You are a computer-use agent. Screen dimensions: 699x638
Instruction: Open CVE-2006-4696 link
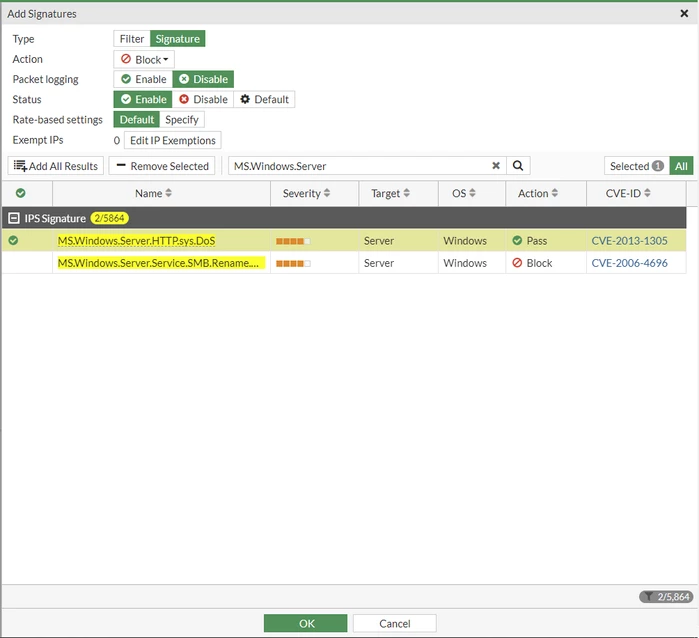629,263
